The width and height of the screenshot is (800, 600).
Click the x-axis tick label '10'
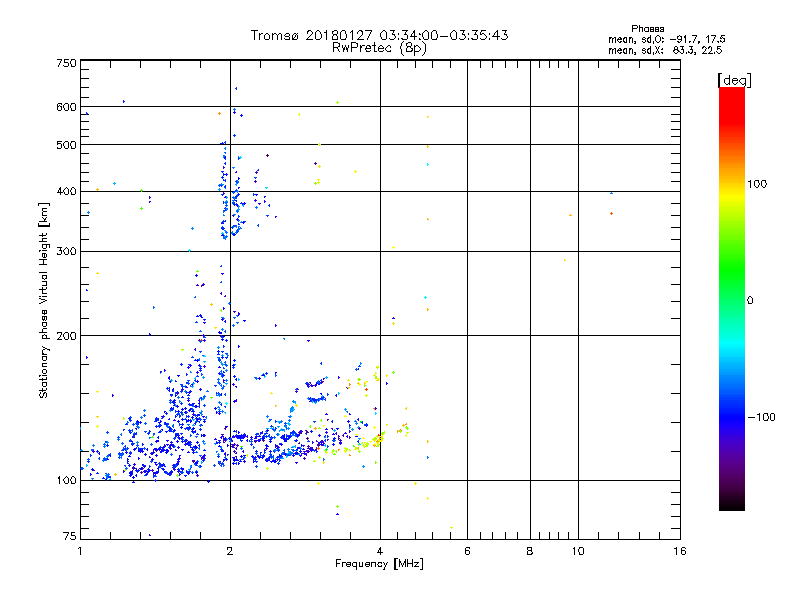tap(578, 551)
